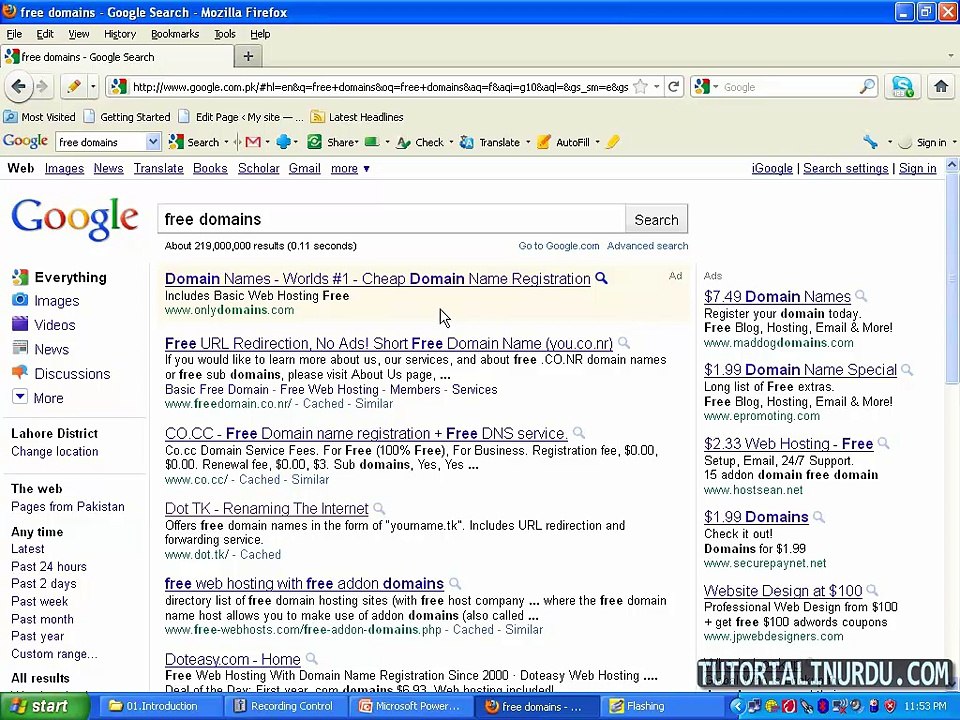Open the URL bar history dropdown arrow
The width and height of the screenshot is (960, 720).
click(656, 87)
